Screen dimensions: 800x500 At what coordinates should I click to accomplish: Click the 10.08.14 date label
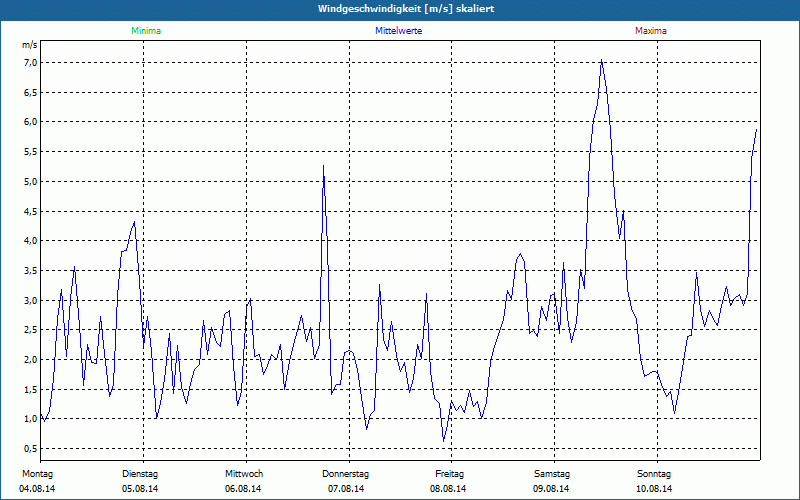(x=654, y=489)
